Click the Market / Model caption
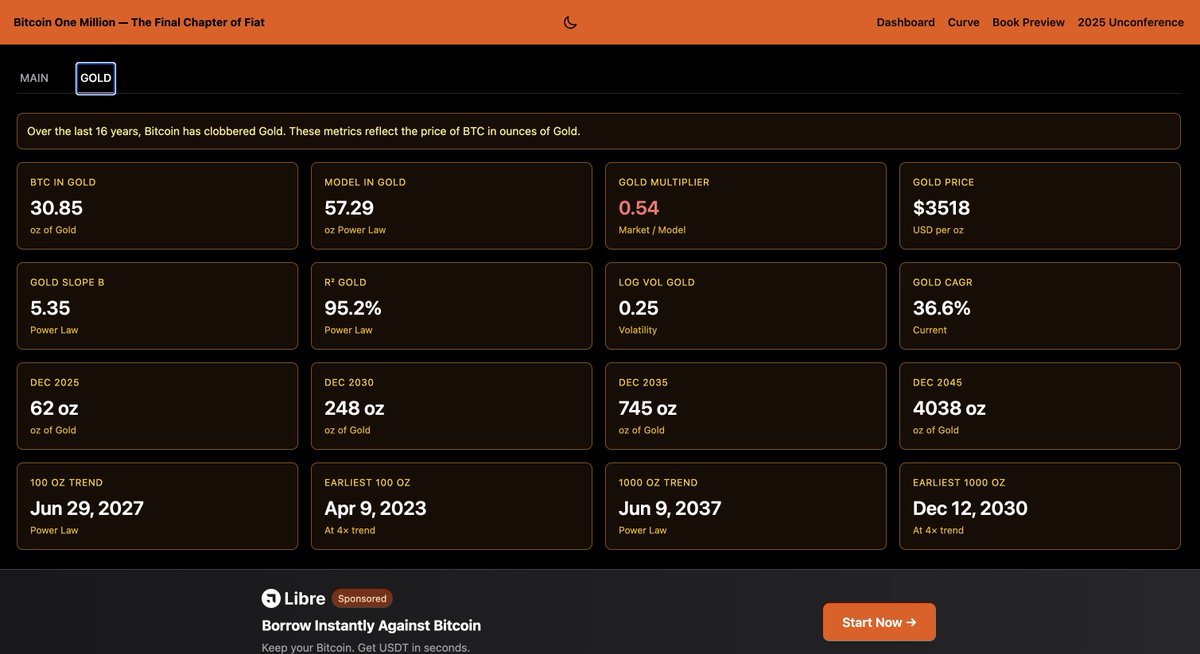The width and height of the screenshot is (1200, 654). click(x=652, y=230)
